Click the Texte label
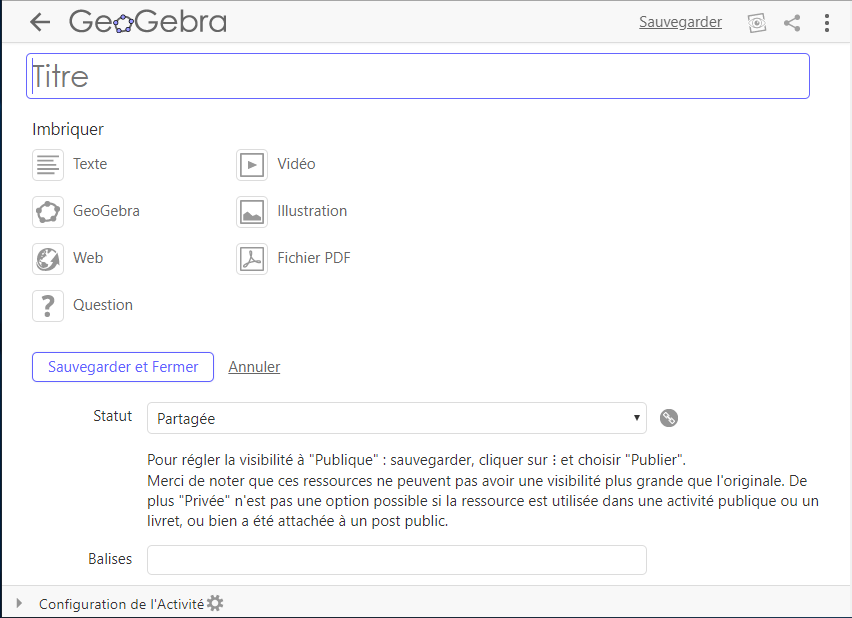This screenshot has width=852, height=618. tap(90, 164)
